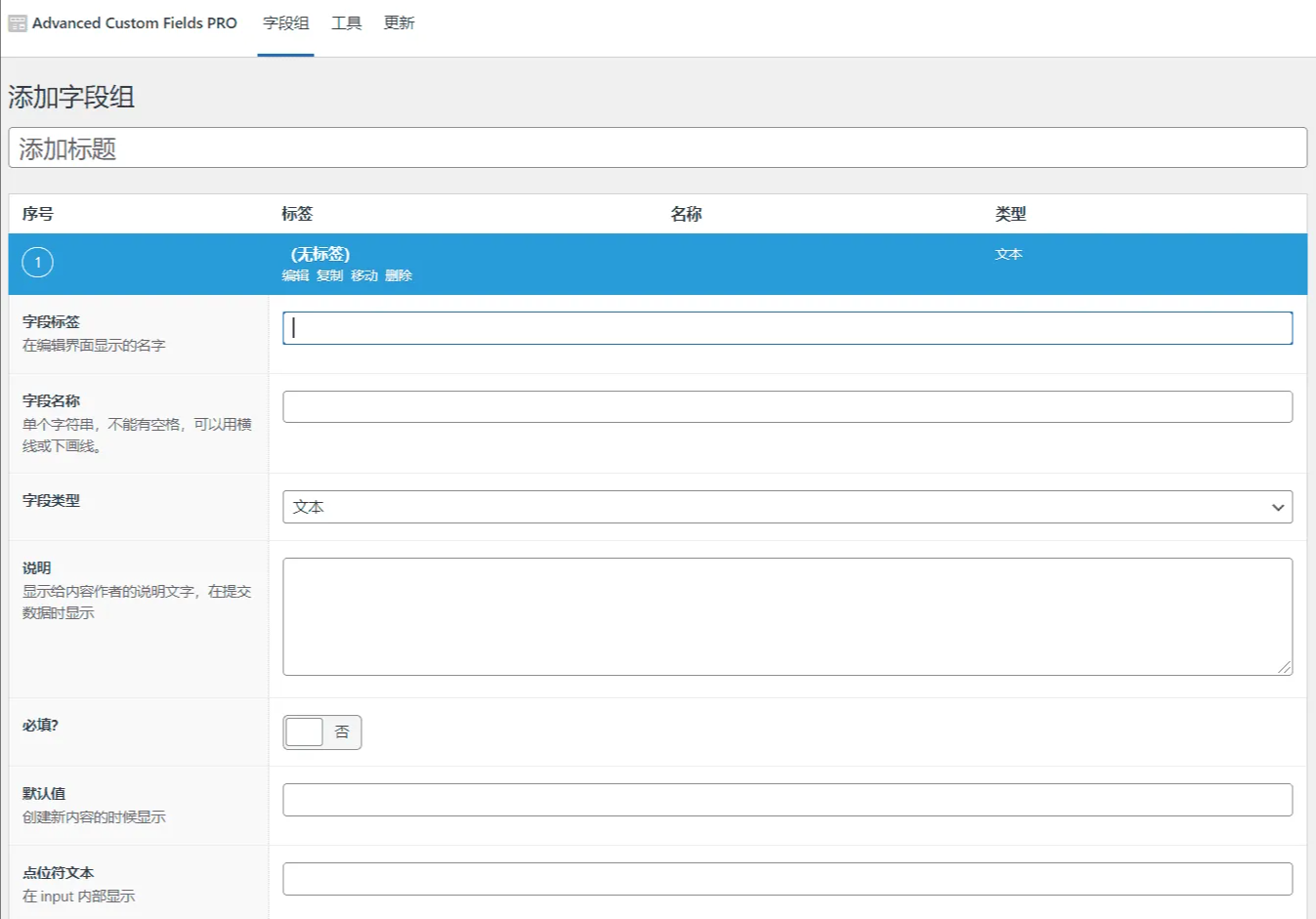Click the Advanced Custom Fields PRO logo icon
Screen dimensions: 1316x919
[x=18, y=22]
